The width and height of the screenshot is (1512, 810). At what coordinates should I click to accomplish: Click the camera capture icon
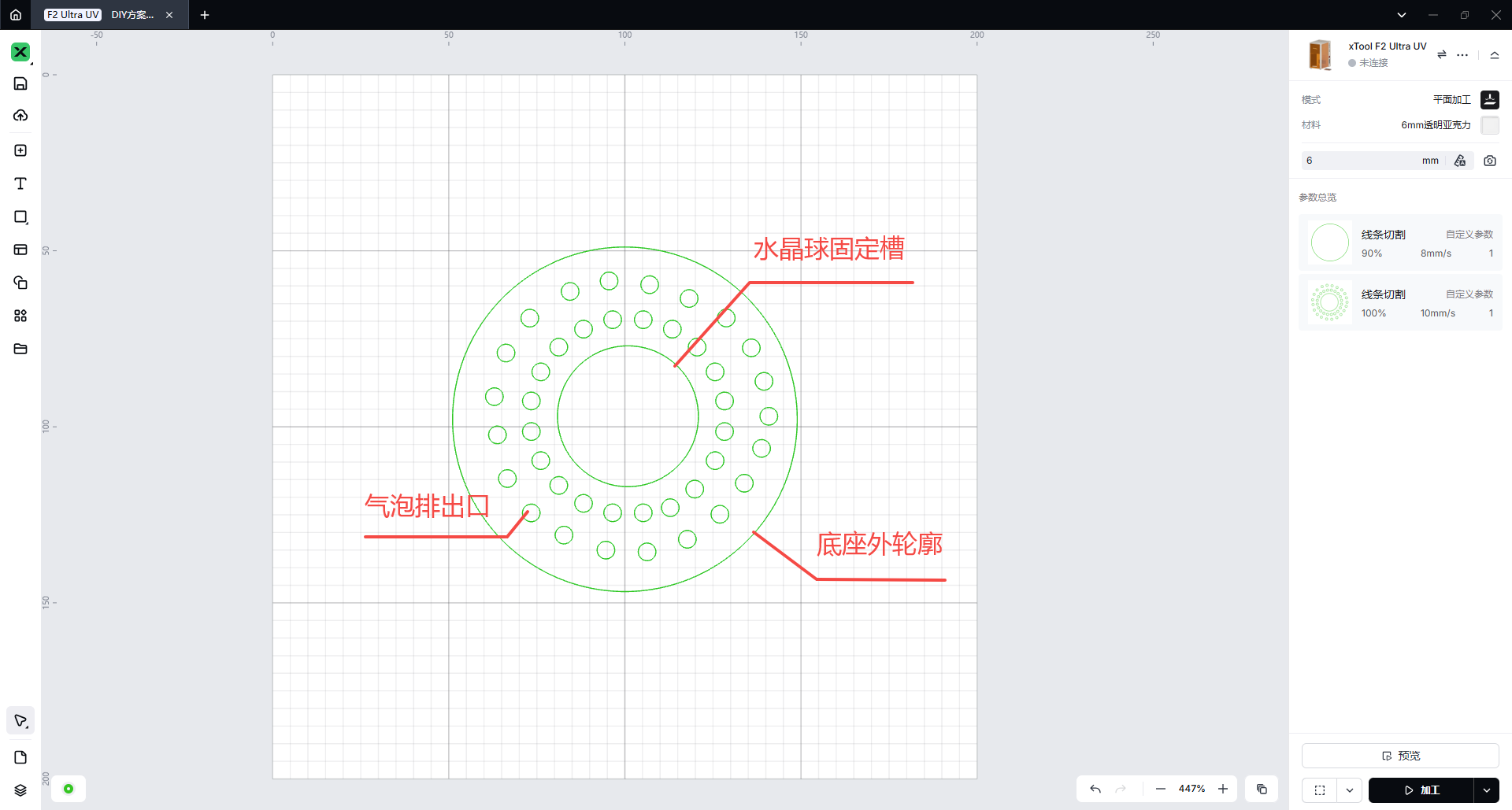(x=1489, y=161)
